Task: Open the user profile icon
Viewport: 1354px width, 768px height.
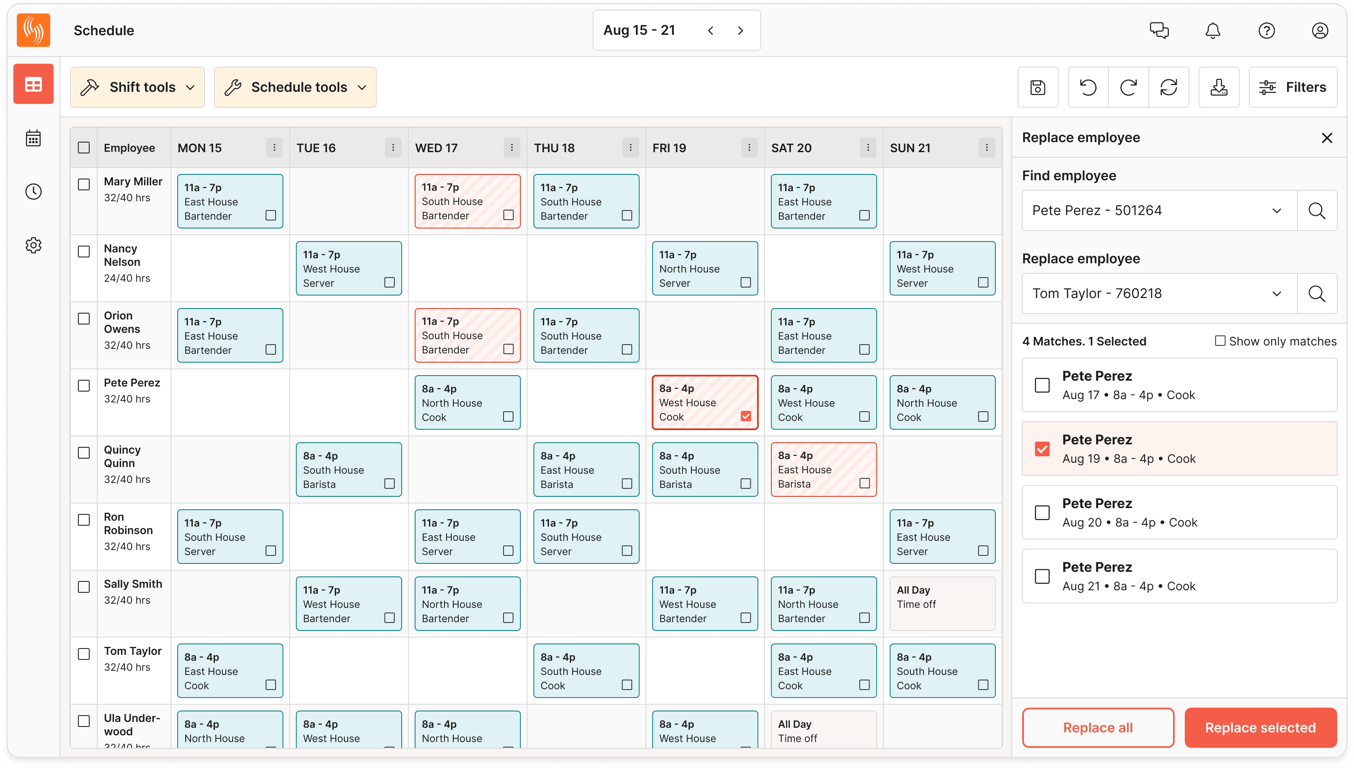Action: click(x=1320, y=30)
